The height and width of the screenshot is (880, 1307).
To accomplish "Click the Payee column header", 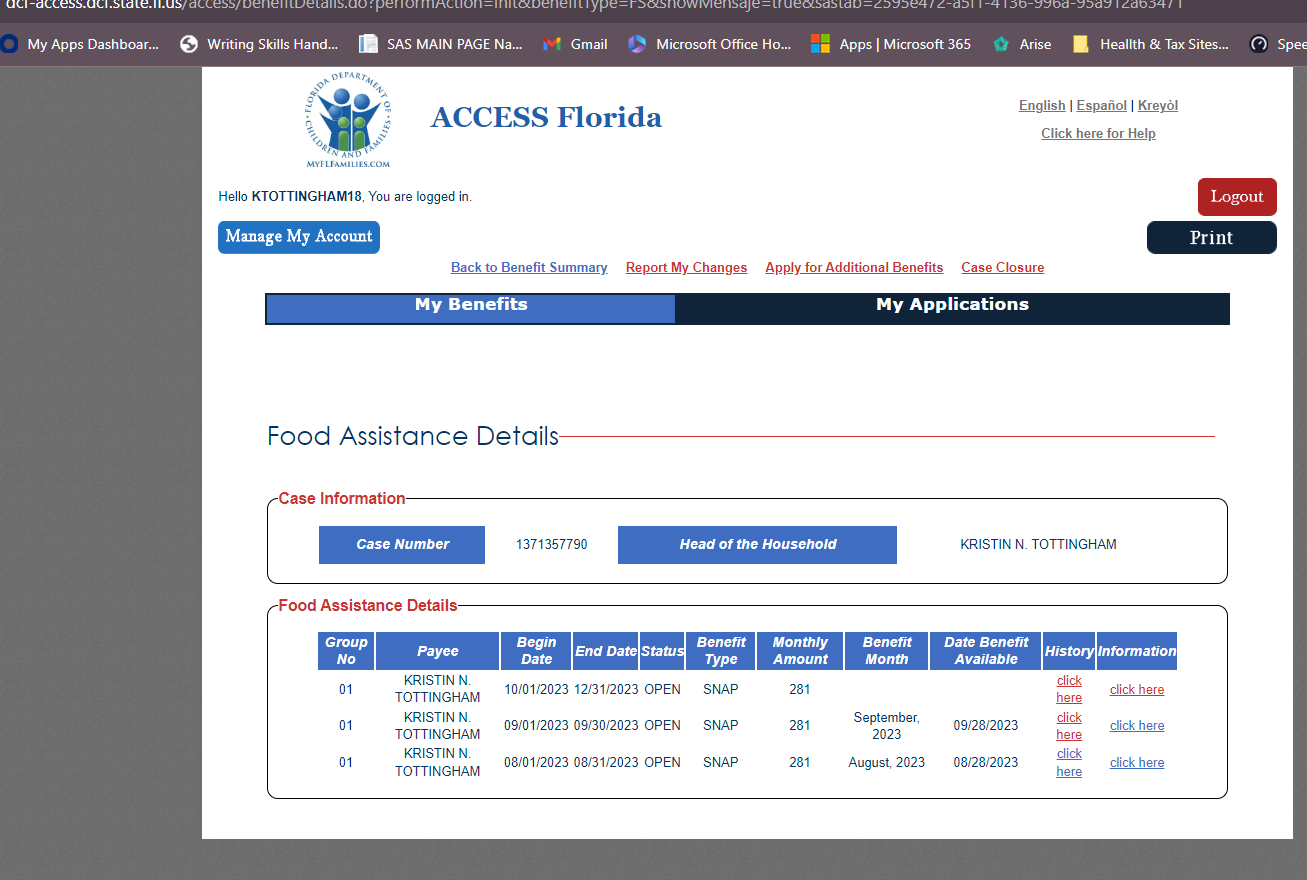I will point(437,651).
